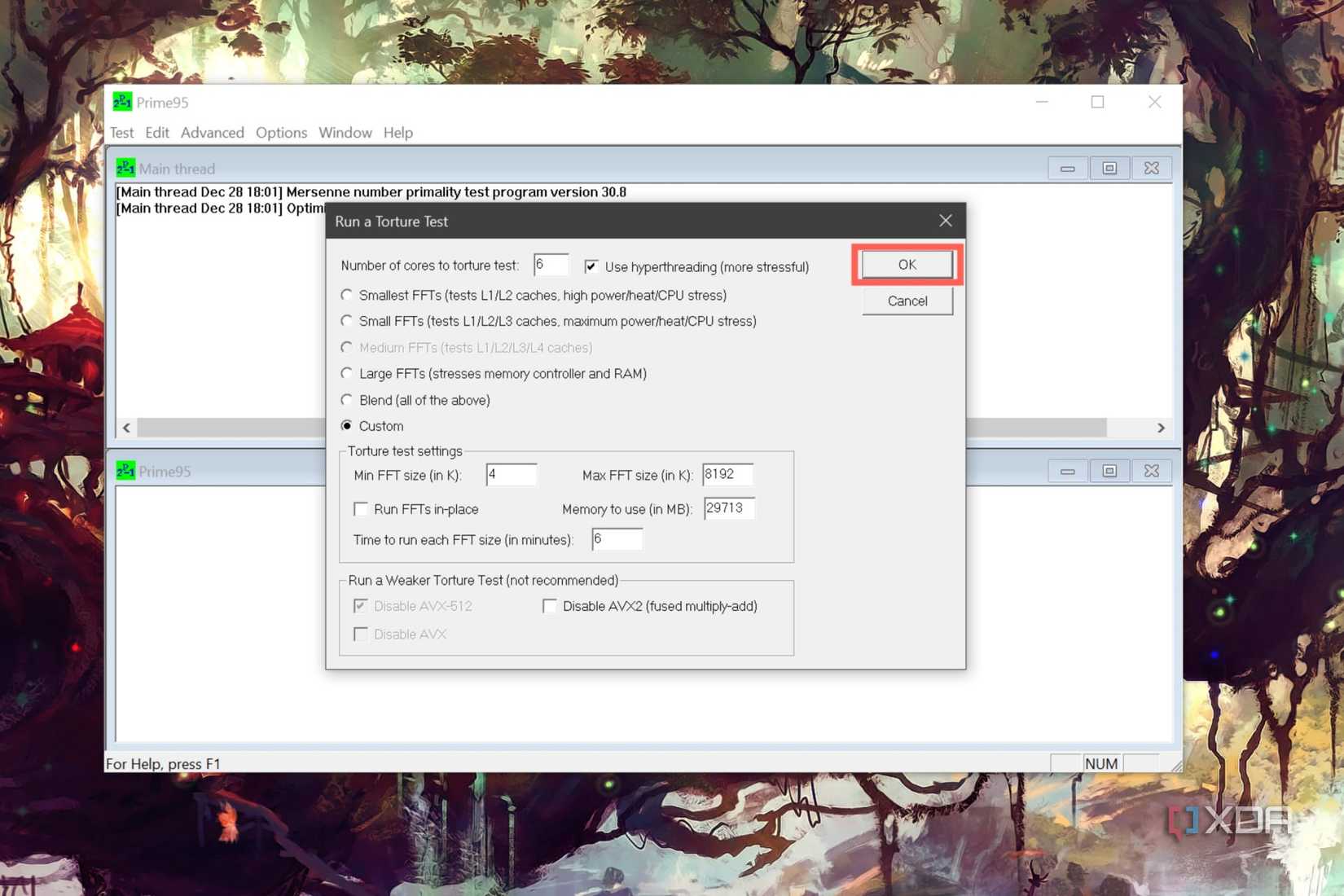Select Small FFTs radio option
Image resolution: width=1344 pixels, height=896 pixels.
(347, 321)
